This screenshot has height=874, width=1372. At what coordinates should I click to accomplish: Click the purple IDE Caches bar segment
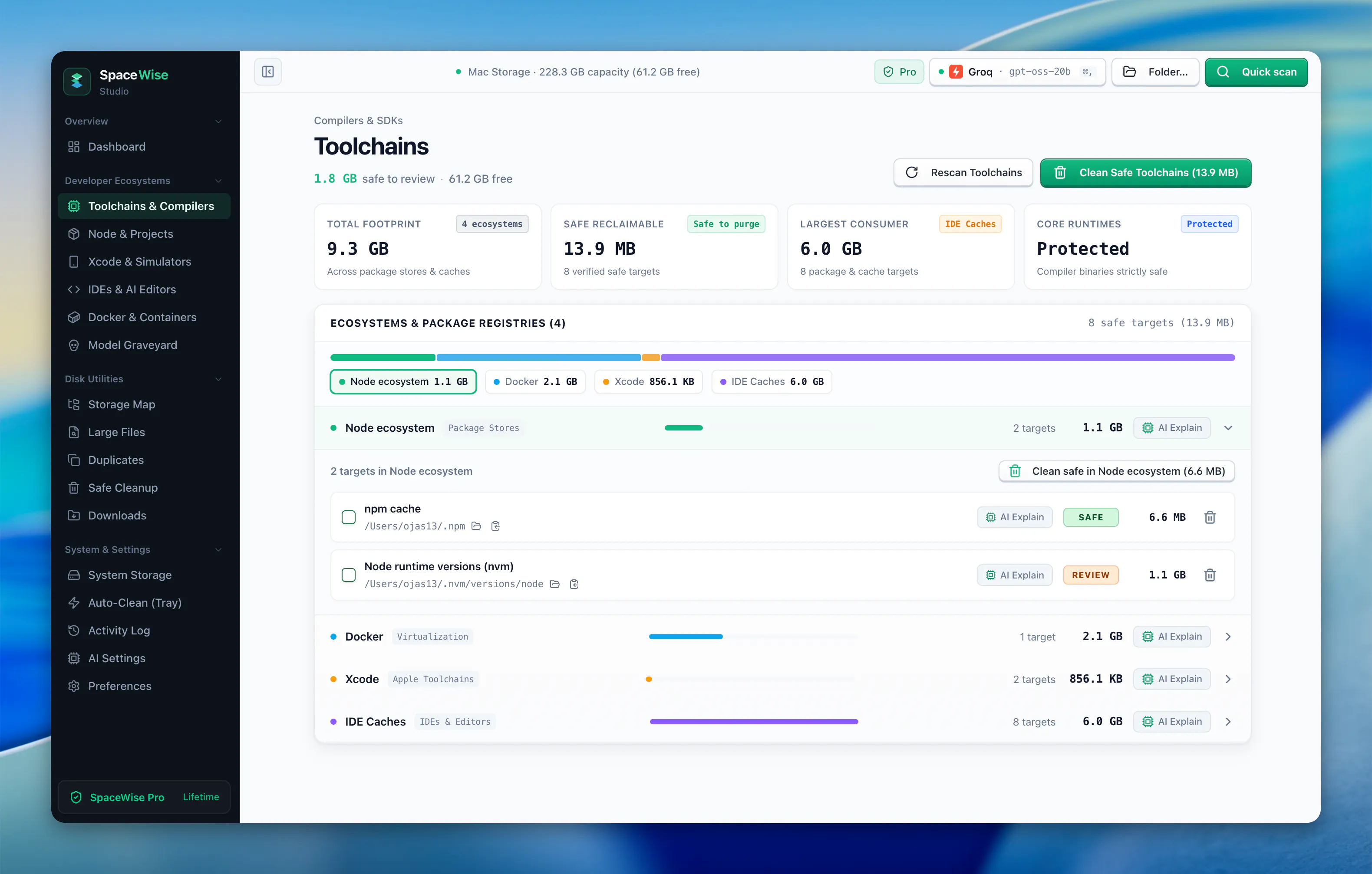point(948,358)
